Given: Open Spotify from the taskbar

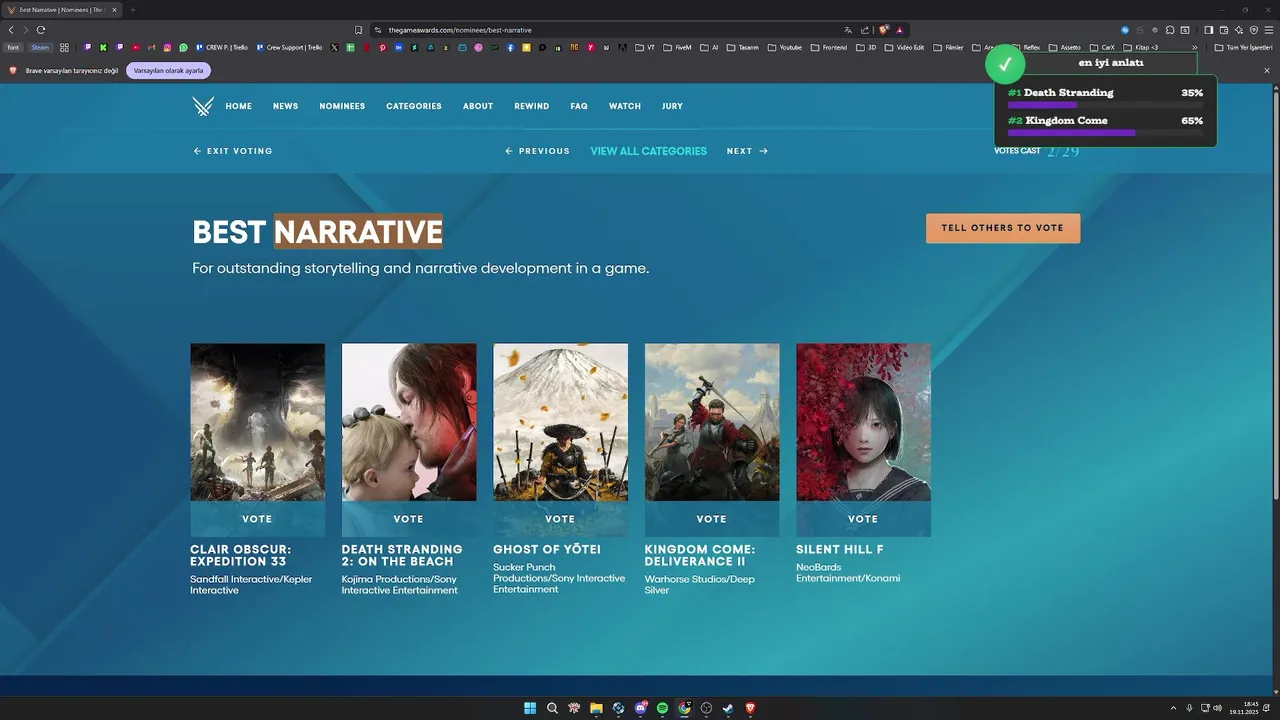Looking at the screenshot, I should (x=662, y=708).
